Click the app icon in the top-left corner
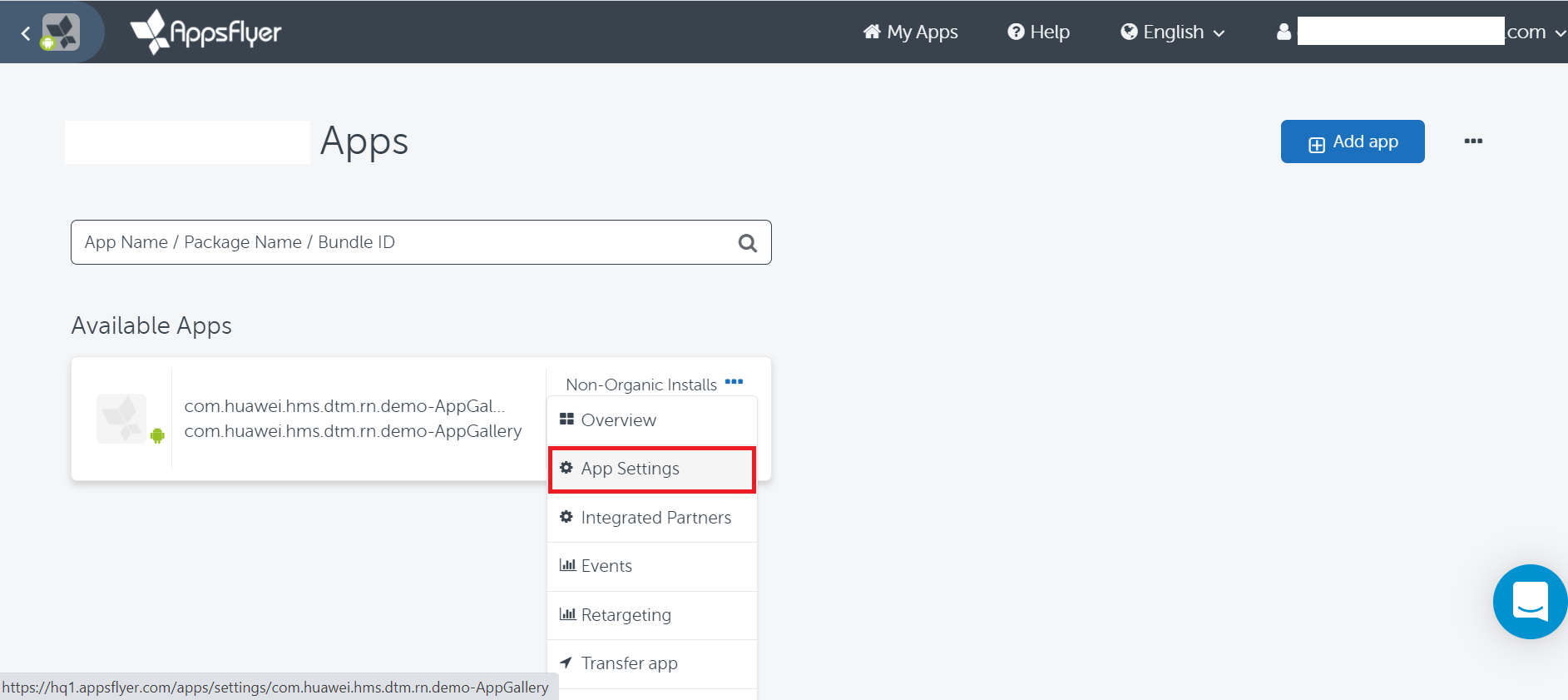The width and height of the screenshot is (1568, 700). point(61,32)
